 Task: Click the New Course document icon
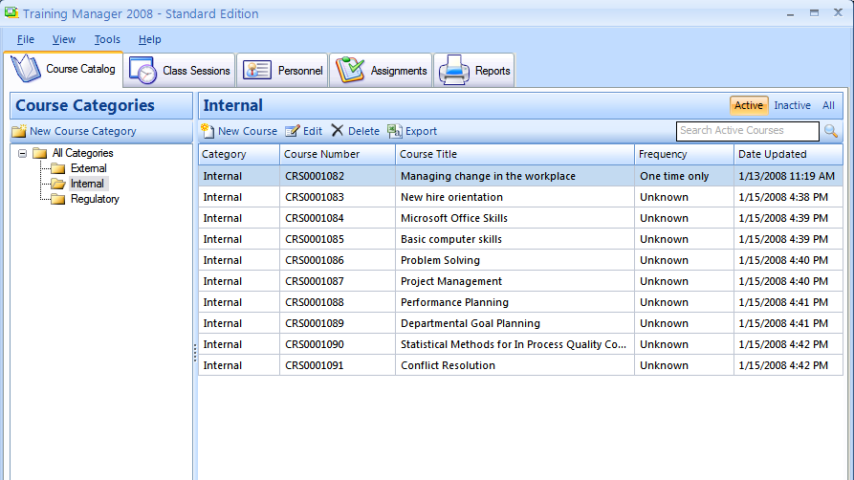point(208,131)
